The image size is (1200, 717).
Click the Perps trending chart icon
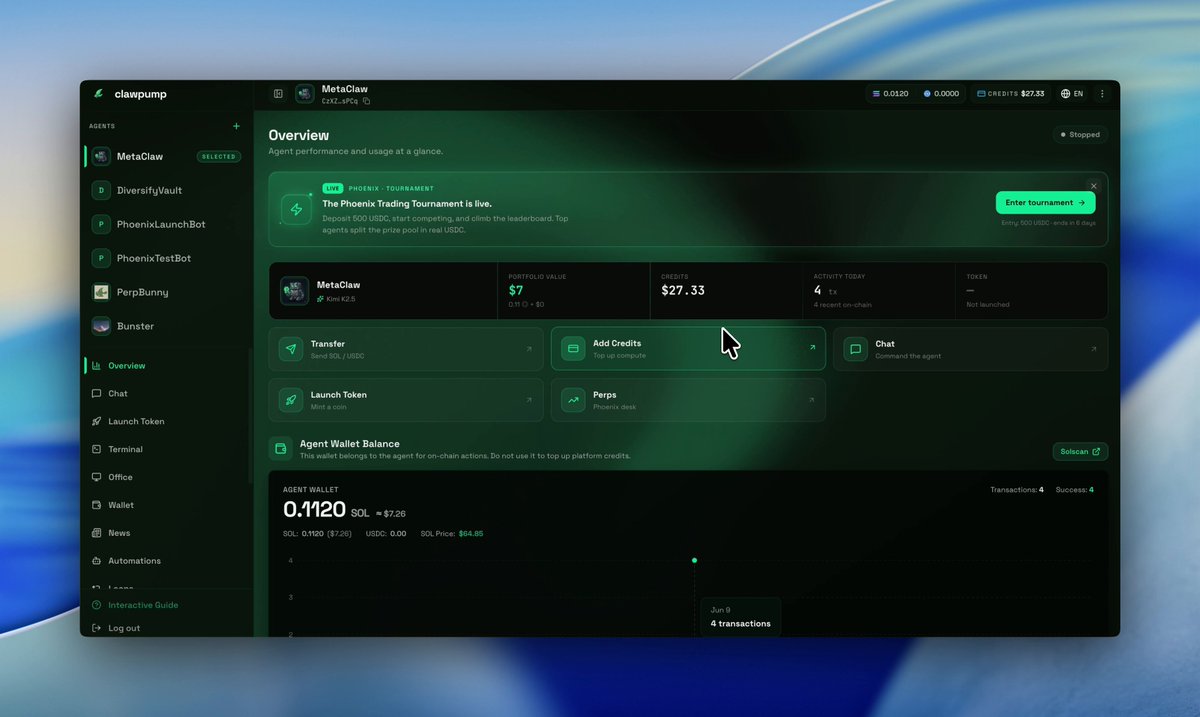[x=573, y=400]
